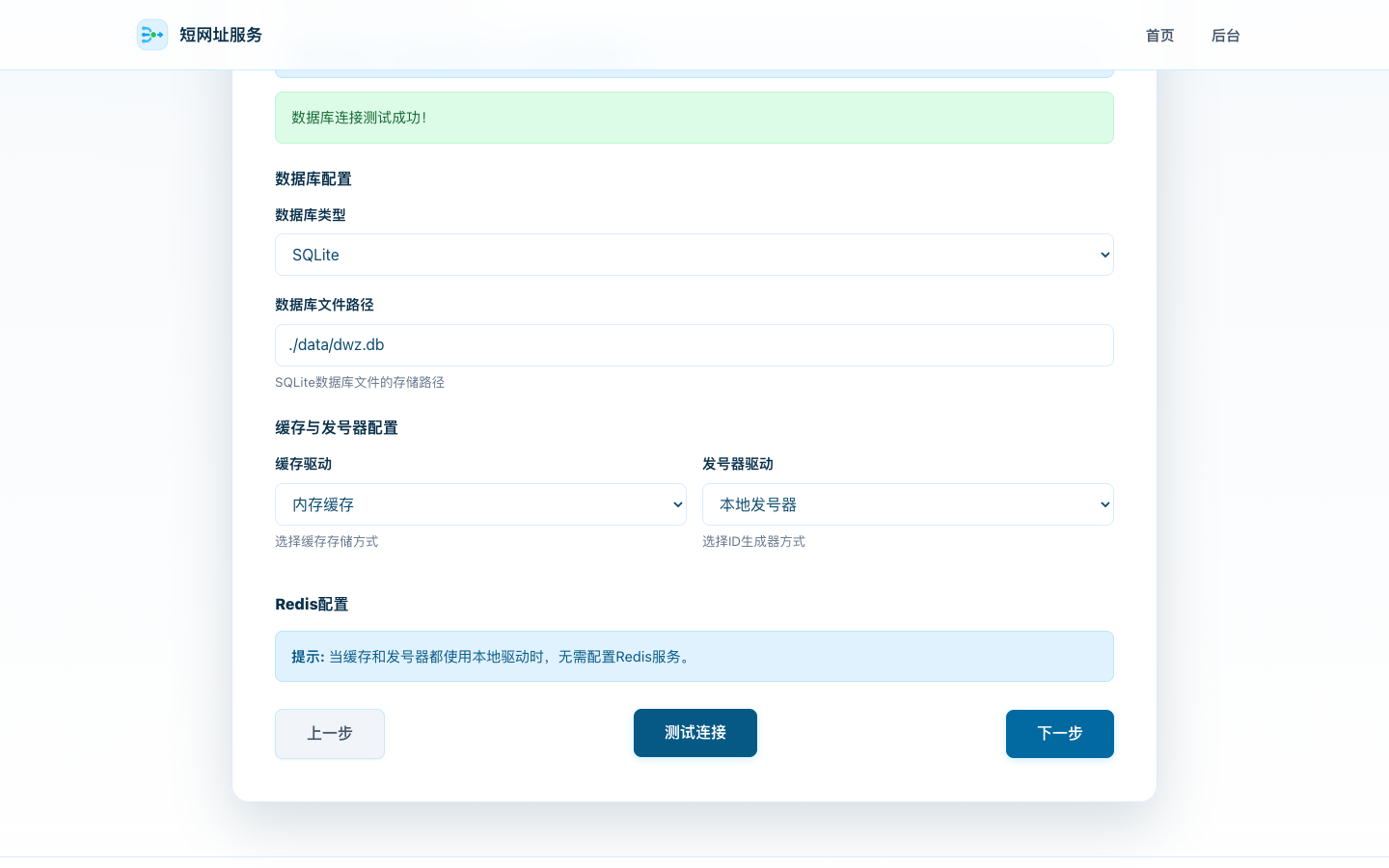1389x868 pixels.
Task: Click the 选择缓存存储方式 helper text
Action: [327, 542]
